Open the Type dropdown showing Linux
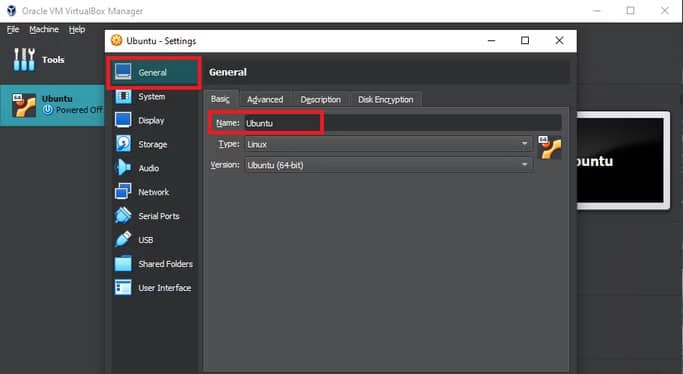Image resolution: width=683 pixels, height=374 pixels. [389, 144]
